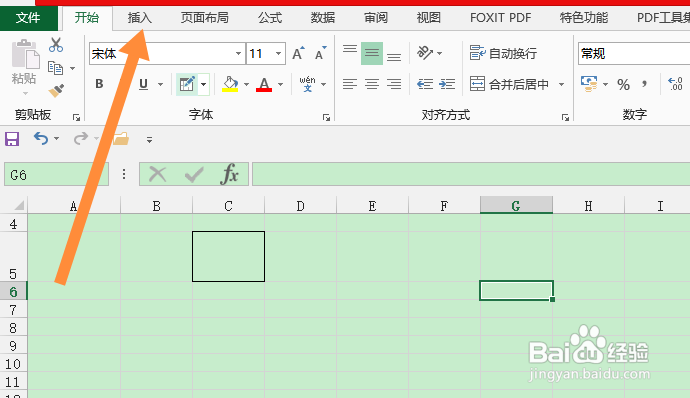Switch to the 插入 tab
Screen dimensions: 690x398
pos(140,18)
